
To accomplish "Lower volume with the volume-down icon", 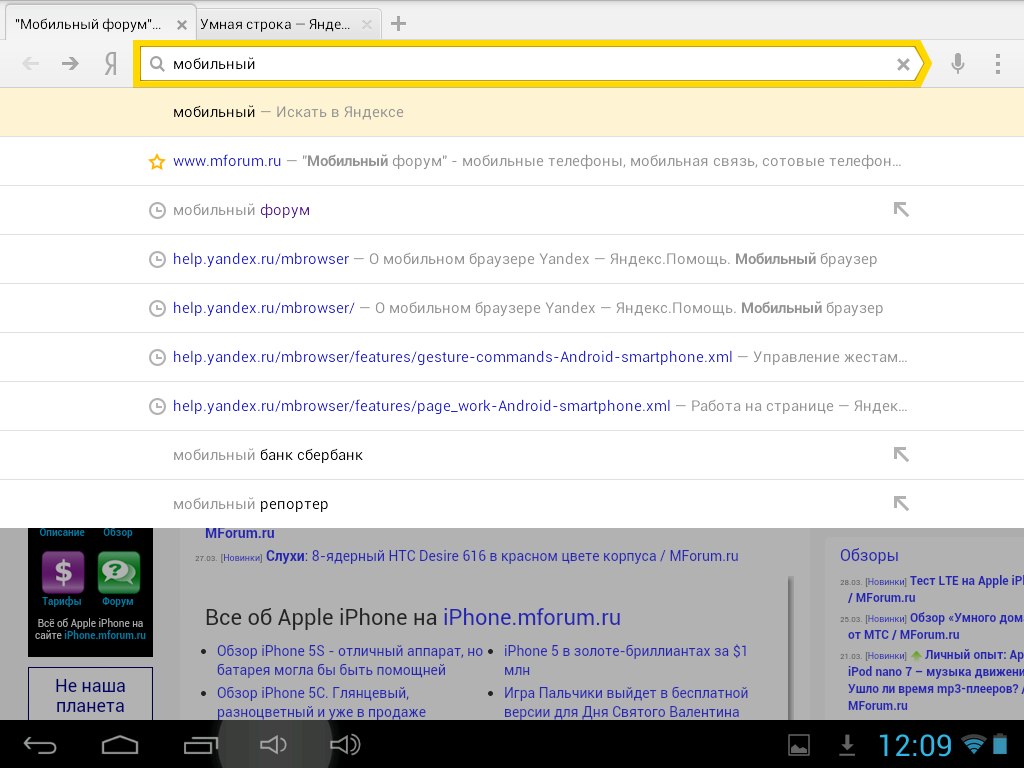I will (x=273, y=744).
